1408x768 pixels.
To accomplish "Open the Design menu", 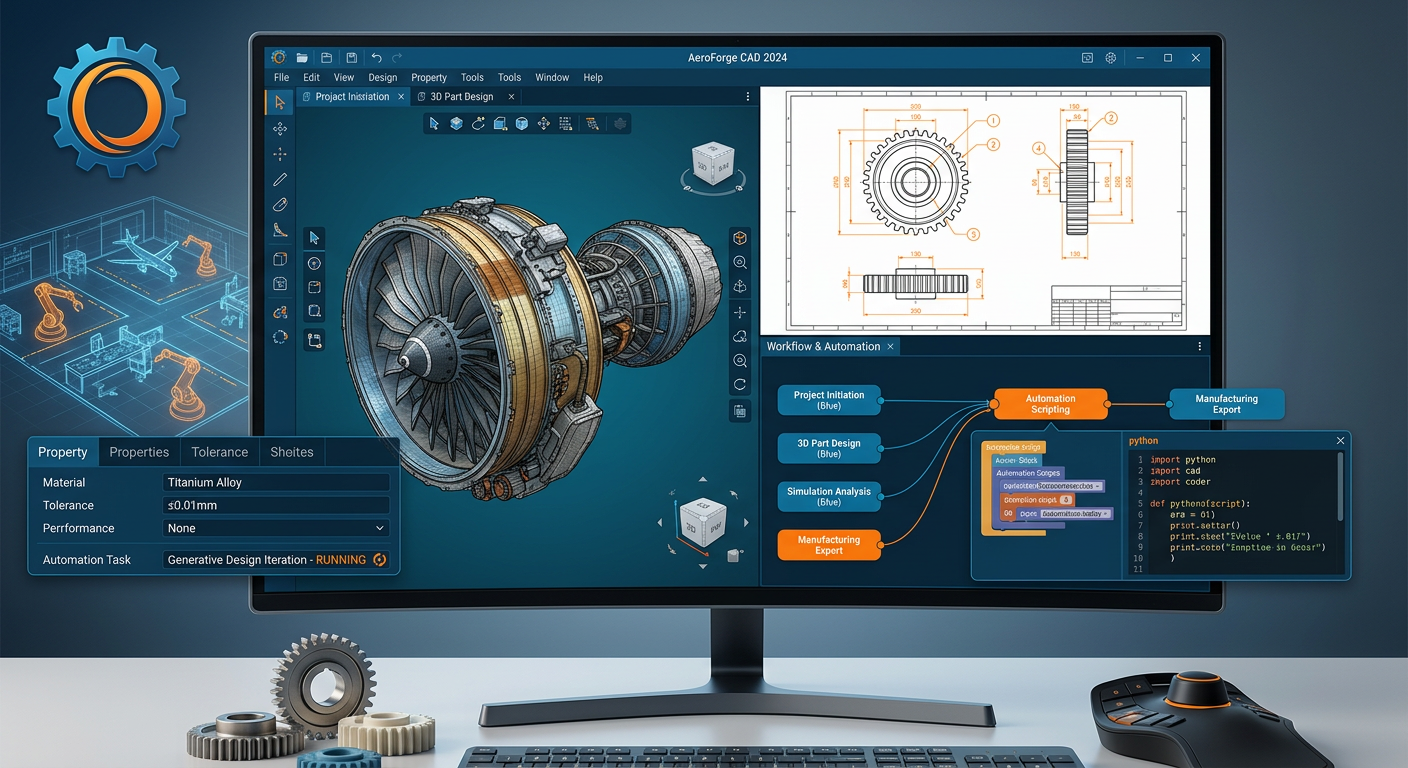I will [x=382, y=78].
